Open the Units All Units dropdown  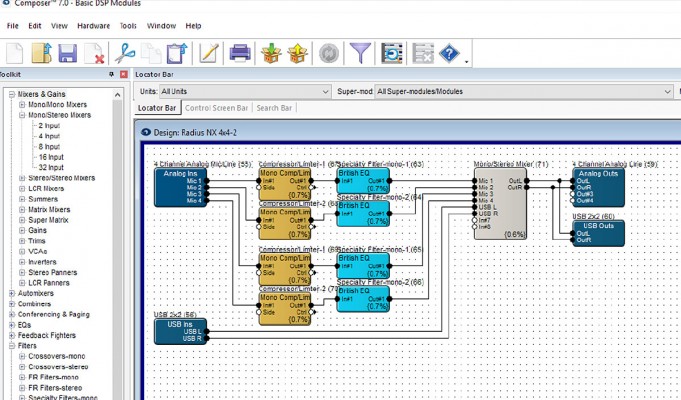245,92
